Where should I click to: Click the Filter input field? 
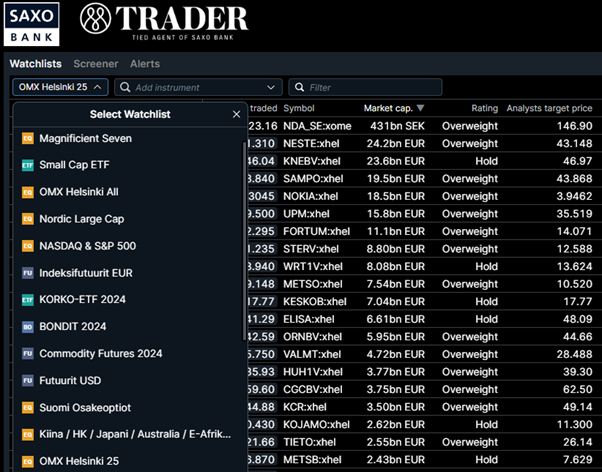click(x=365, y=87)
